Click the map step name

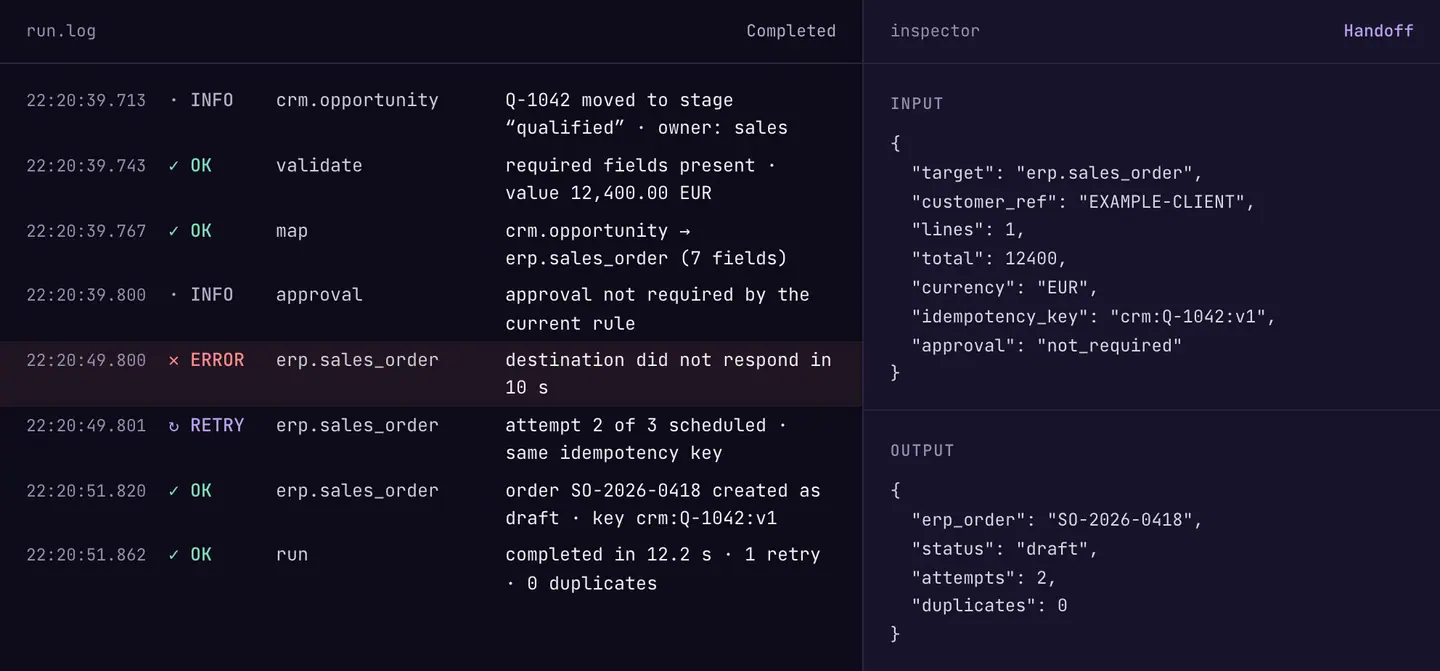pyautogui.click(x=292, y=231)
